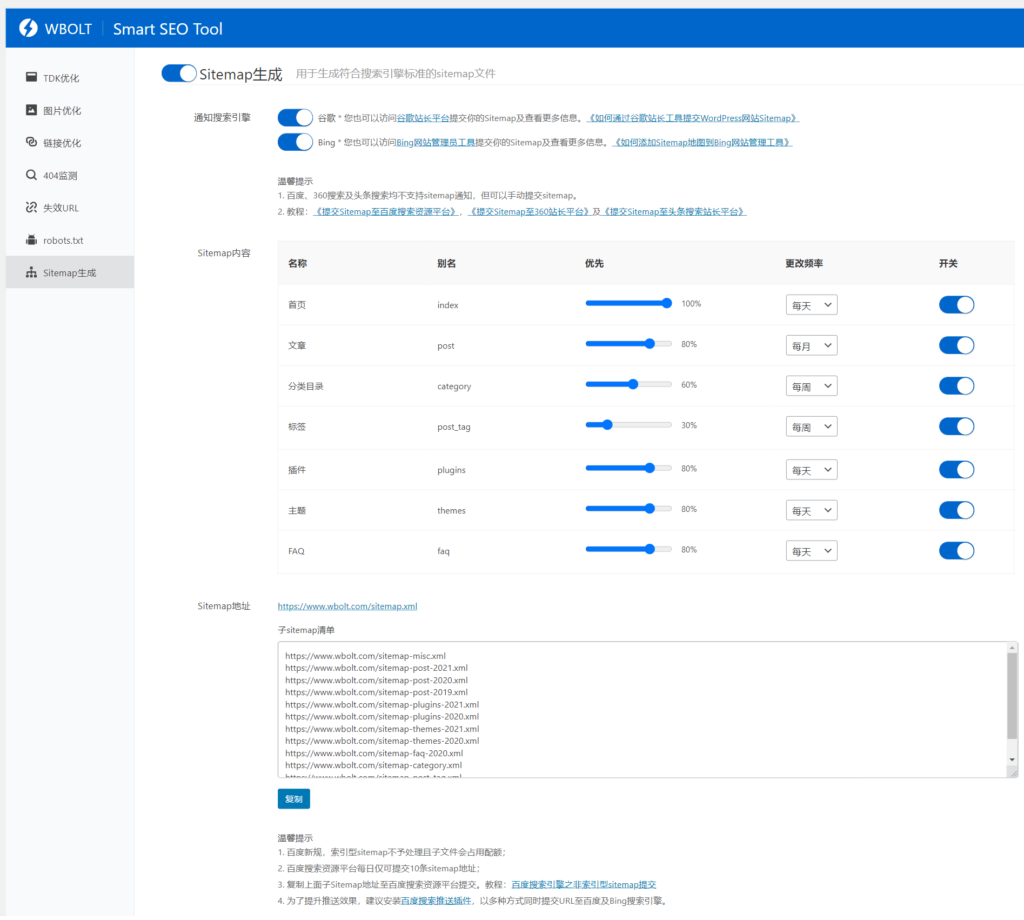Click inside the 子sitemap清单 text area
This screenshot has height=920, width=1024.
(640, 708)
